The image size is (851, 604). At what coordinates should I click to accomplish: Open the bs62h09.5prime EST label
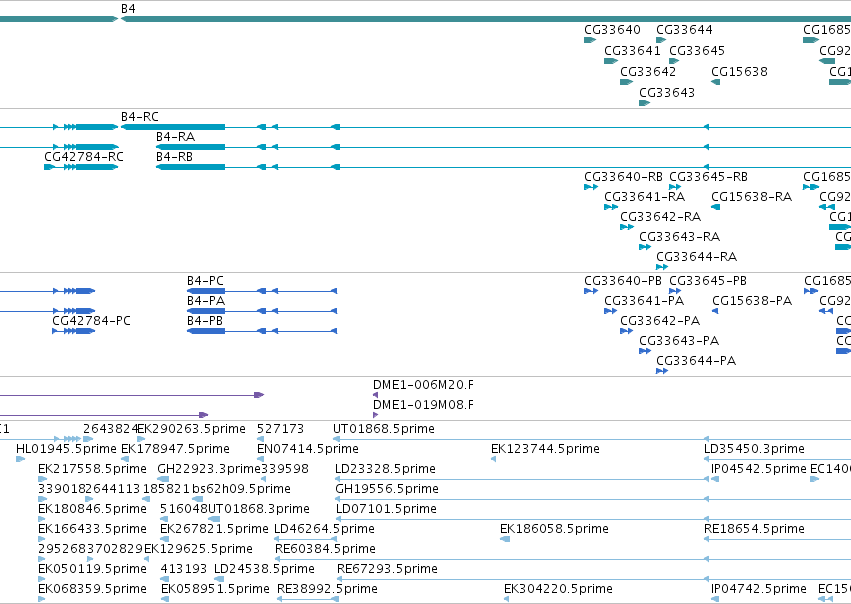point(242,489)
